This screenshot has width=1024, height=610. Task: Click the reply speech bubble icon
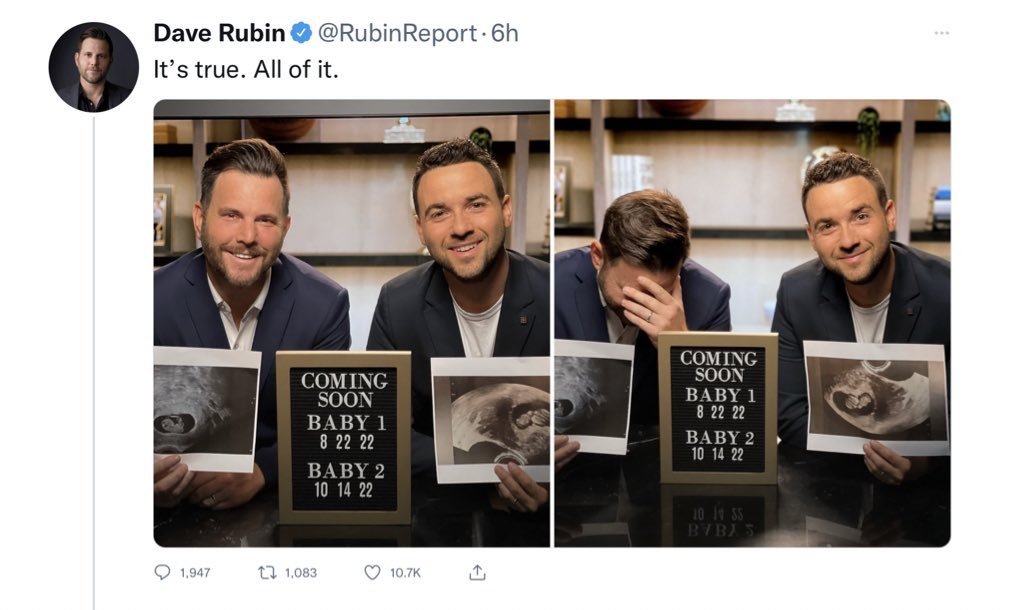coord(163,572)
